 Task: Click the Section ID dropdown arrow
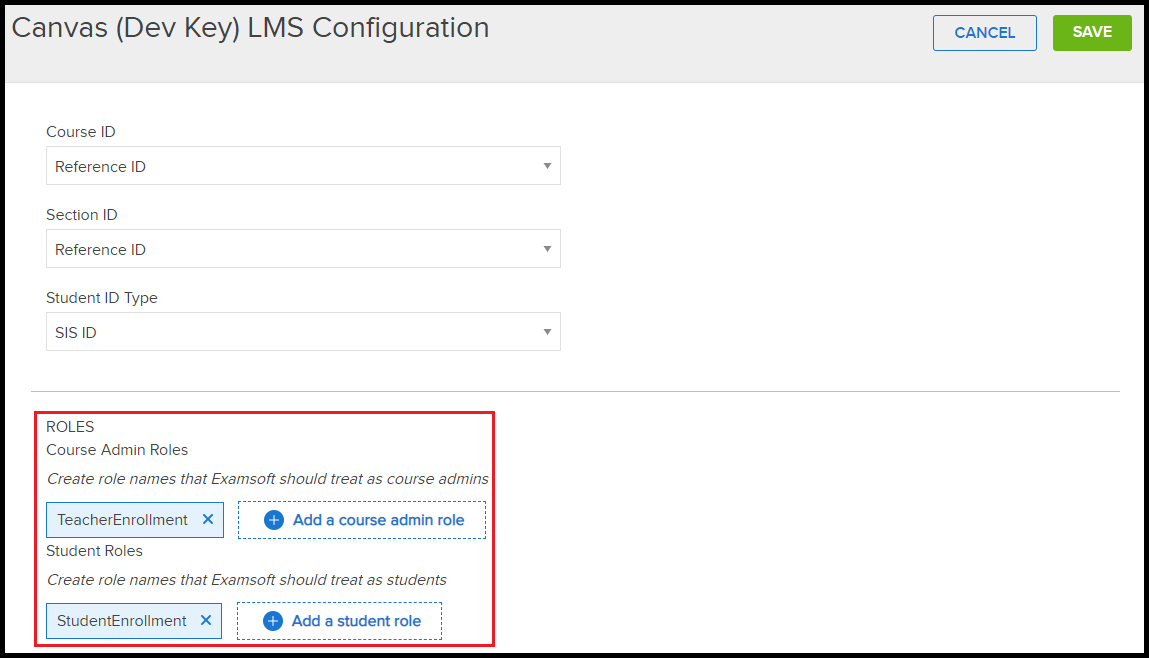click(x=547, y=249)
